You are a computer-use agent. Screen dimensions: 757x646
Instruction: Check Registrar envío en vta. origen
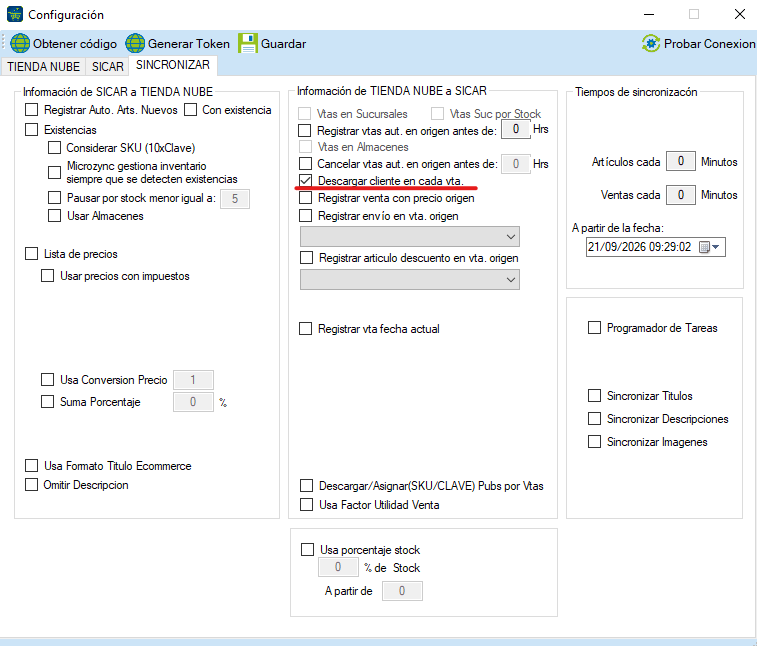[306, 215]
